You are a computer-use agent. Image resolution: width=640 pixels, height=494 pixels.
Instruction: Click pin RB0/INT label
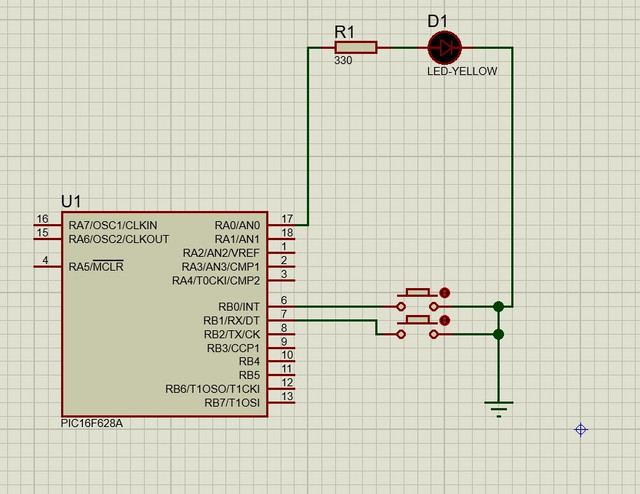[x=239, y=307]
